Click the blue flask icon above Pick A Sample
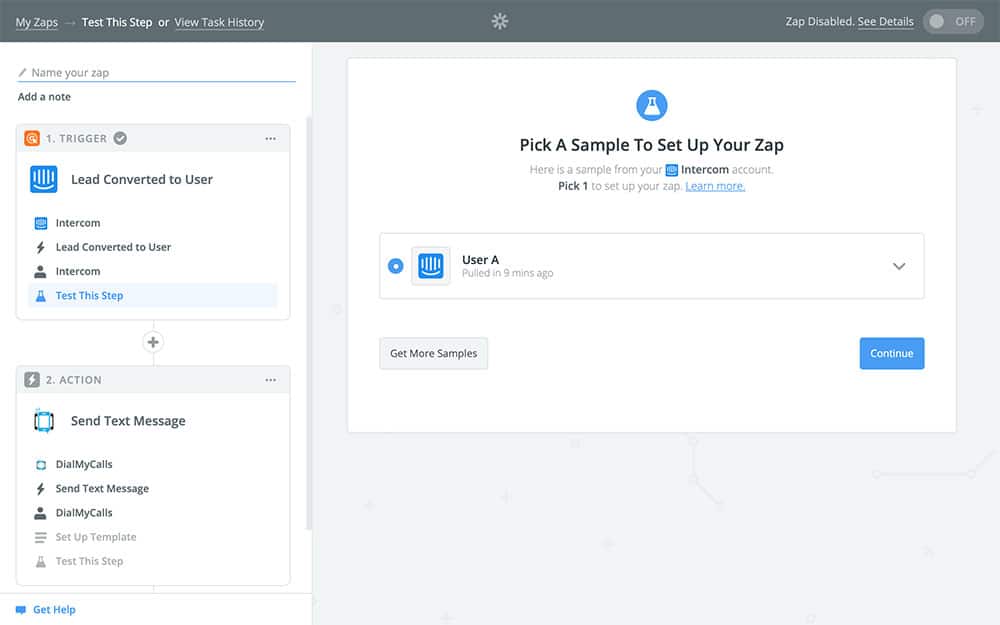 click(651, 105)
